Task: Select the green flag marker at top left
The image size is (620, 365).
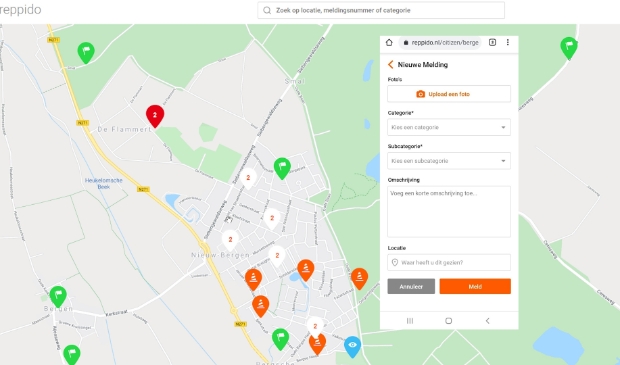Action: [x=86, y=52]
